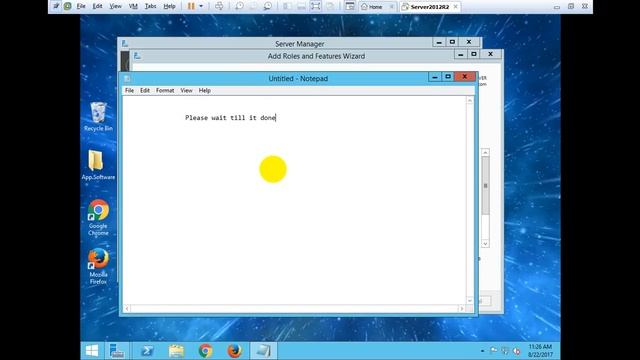The image size is (640, 360).
Task: Click the Send Ctrl+Alt+Del toolbar icon
Action: pyautogui.click(x=219, y=6)
